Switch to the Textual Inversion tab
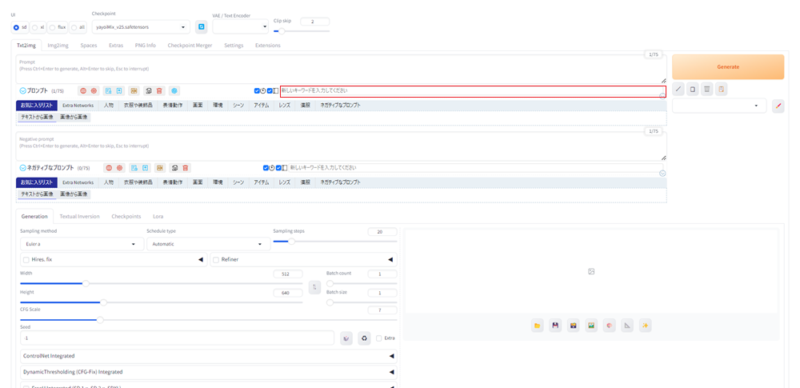The height and width of the screenshot is (388, 800). pyautogui.click(x=80, y=216)
